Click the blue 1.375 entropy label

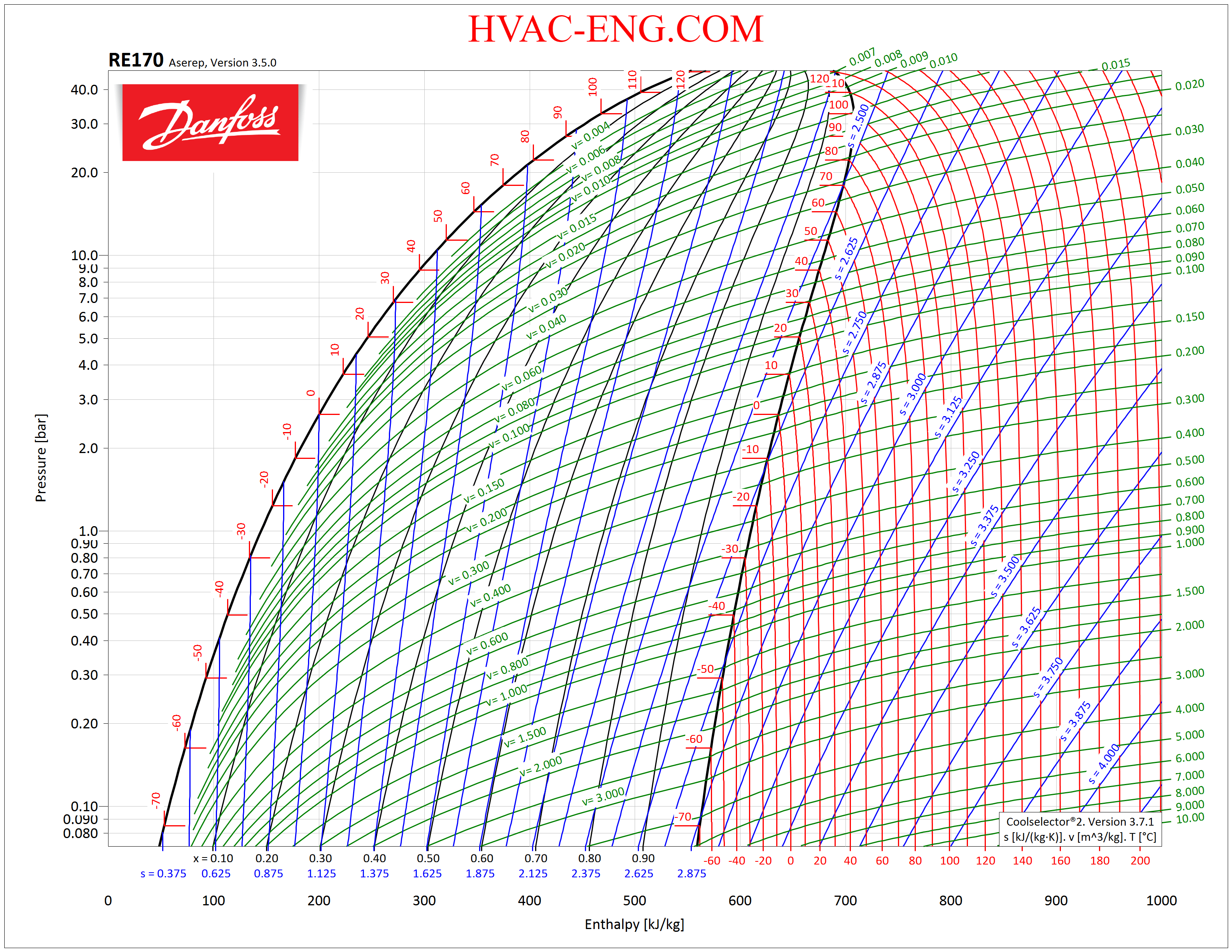point(374,873)
